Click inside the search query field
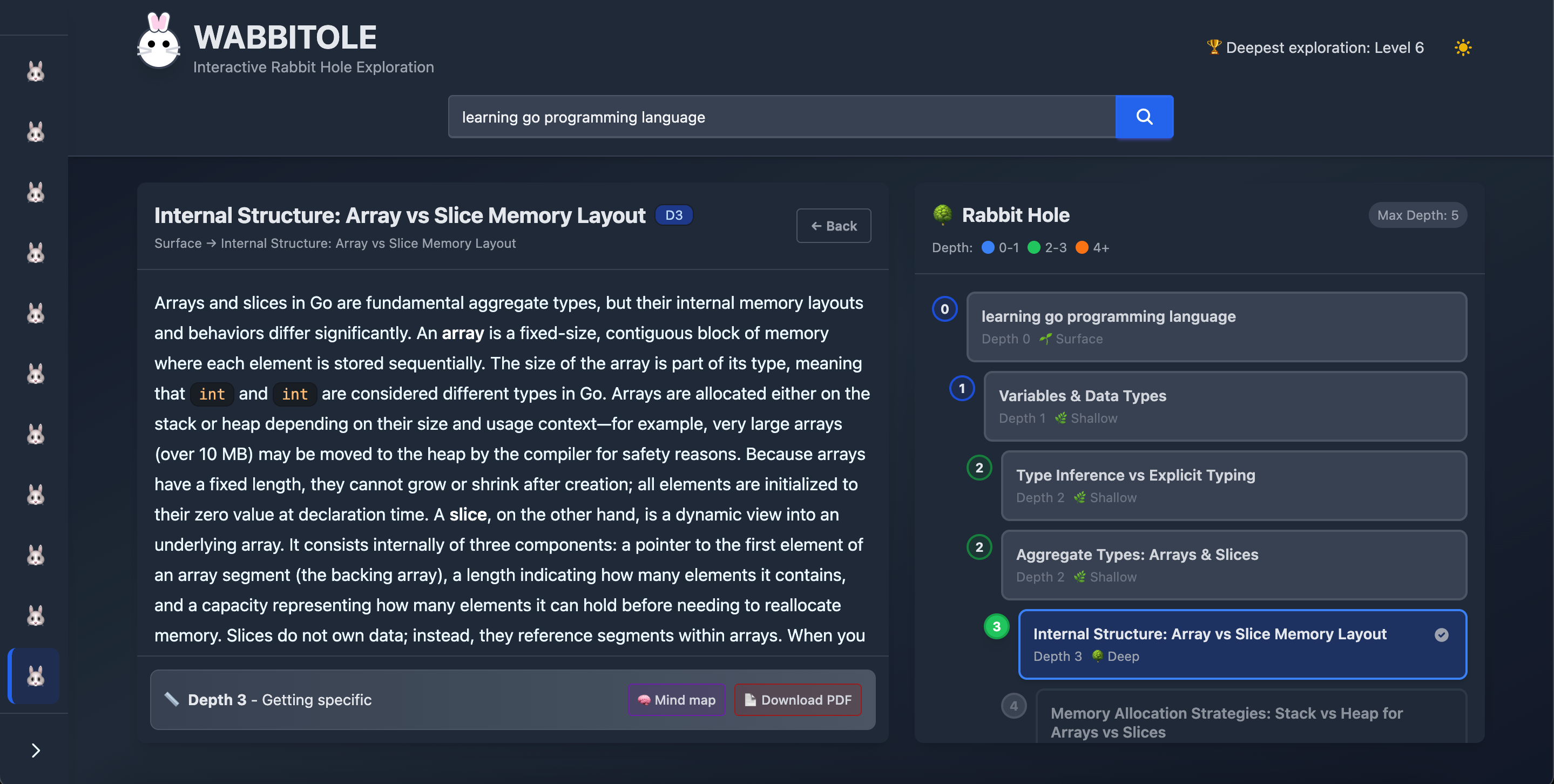 [x=781, y=117]
